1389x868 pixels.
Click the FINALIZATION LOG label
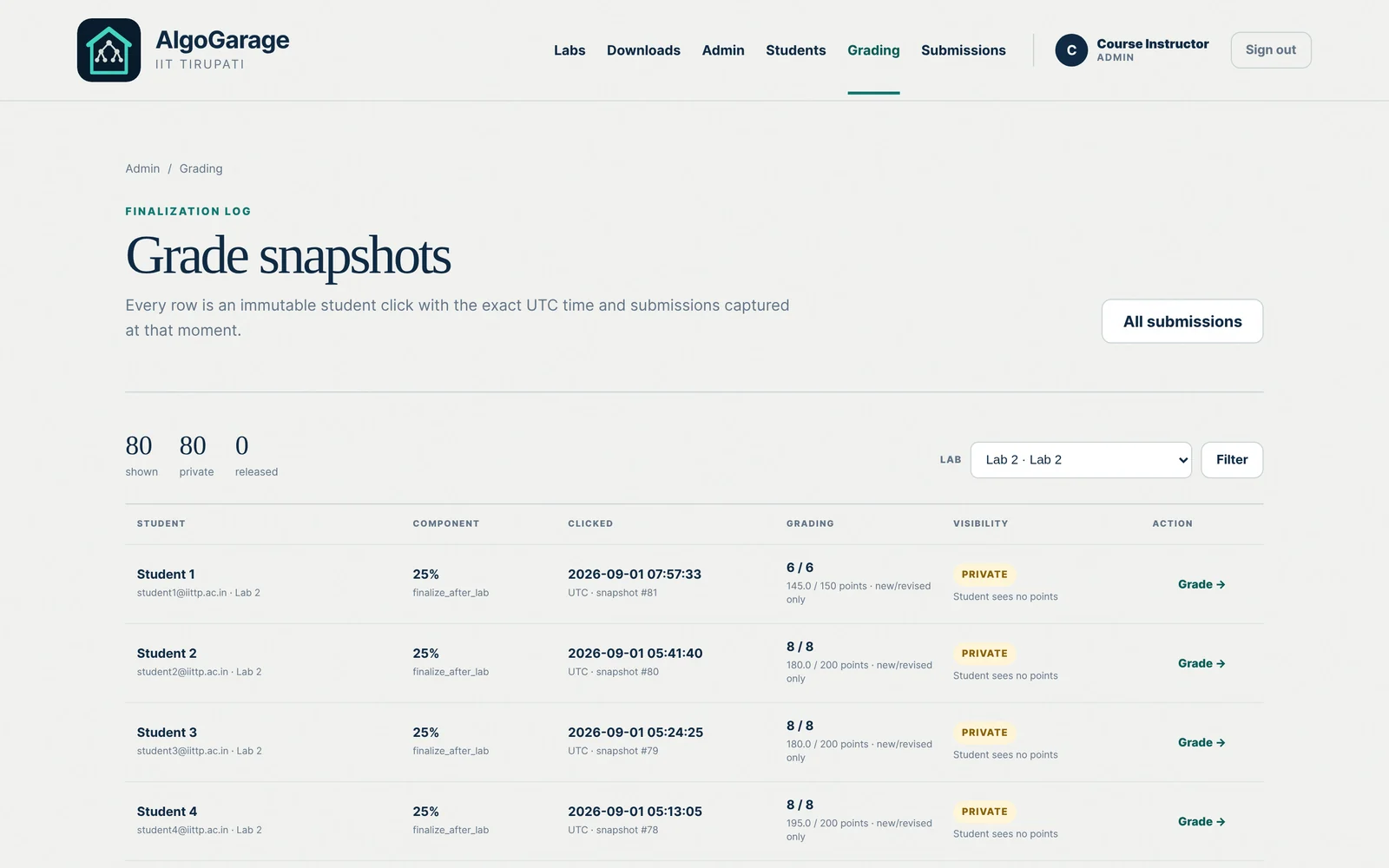(188, 211)
